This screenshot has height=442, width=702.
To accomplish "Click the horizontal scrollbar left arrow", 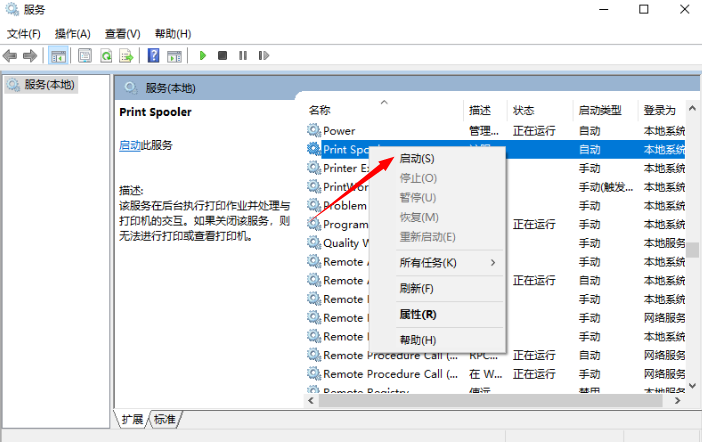I will 311,401.
